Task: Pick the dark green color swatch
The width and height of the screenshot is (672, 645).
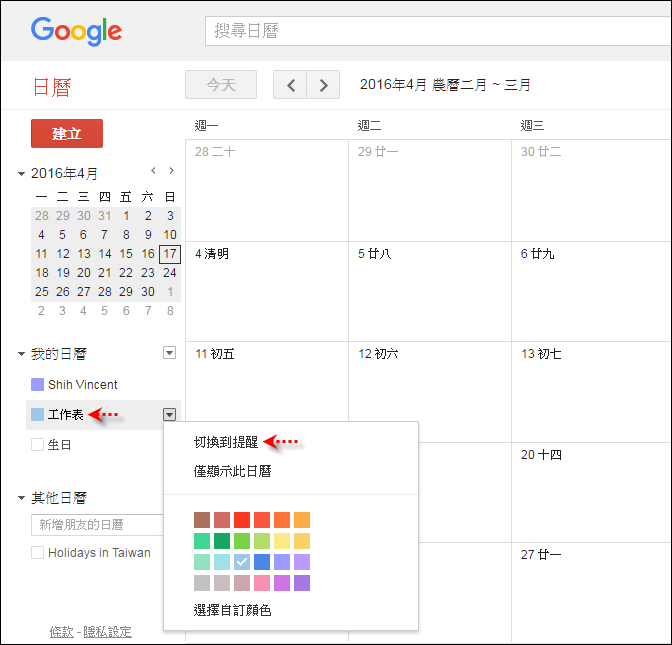Action: coord(222,541)
